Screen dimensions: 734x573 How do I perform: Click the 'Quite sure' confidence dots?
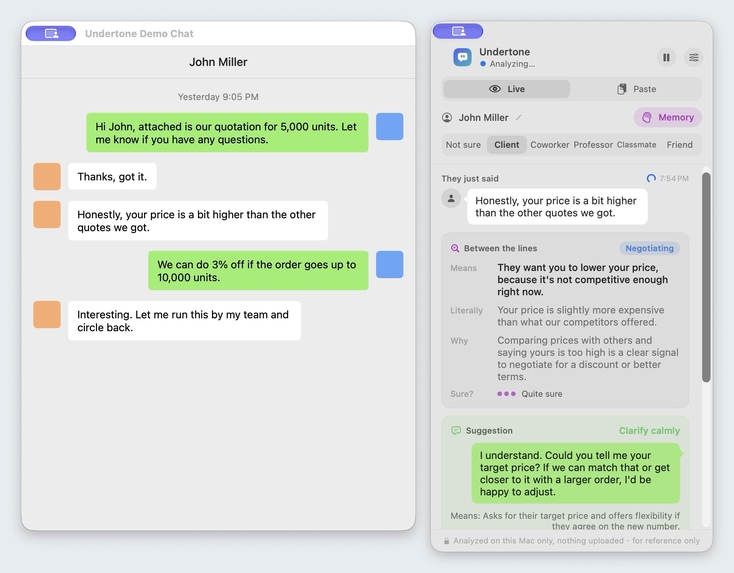pyautogui.click(x=506, y=394)
